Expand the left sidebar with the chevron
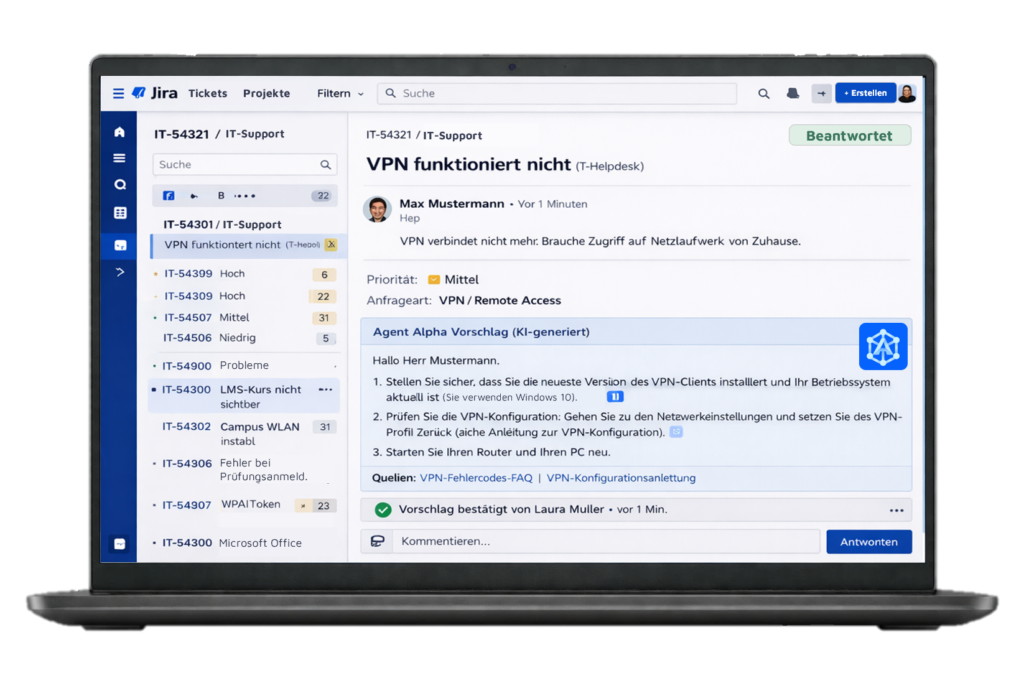The image size is (1024, 673). (119, 271)
